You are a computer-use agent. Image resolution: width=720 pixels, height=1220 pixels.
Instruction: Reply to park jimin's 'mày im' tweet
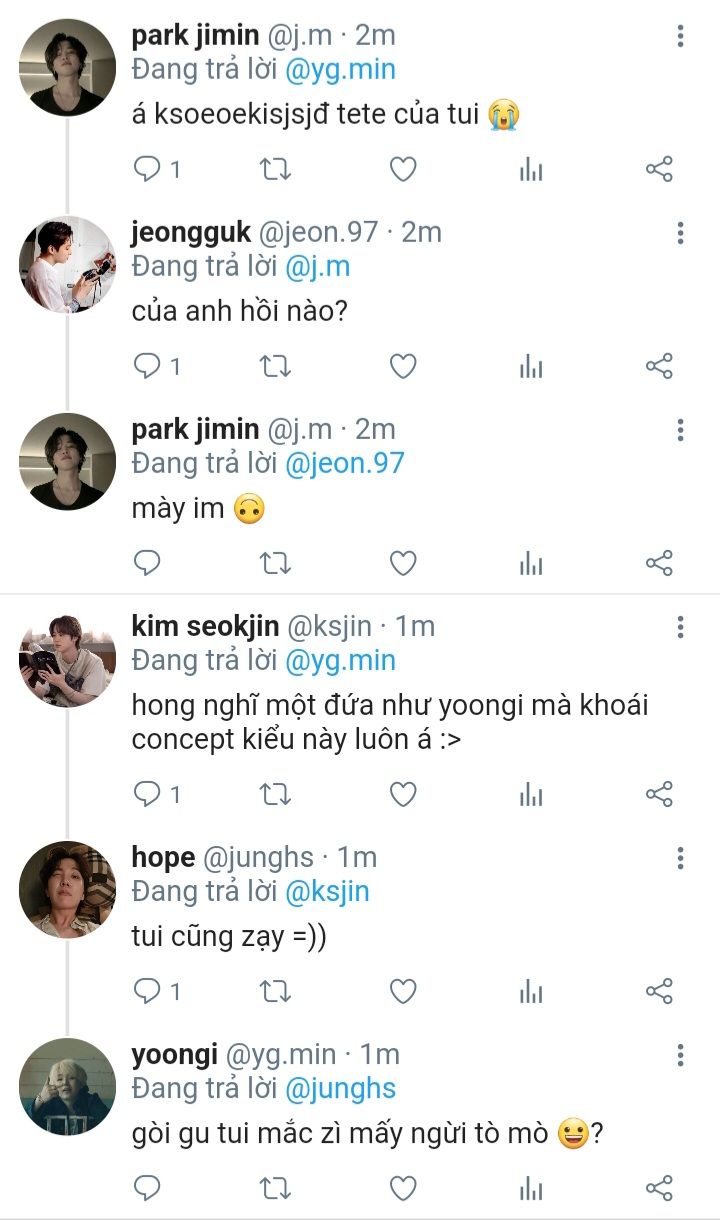click(x=147, y=564)
